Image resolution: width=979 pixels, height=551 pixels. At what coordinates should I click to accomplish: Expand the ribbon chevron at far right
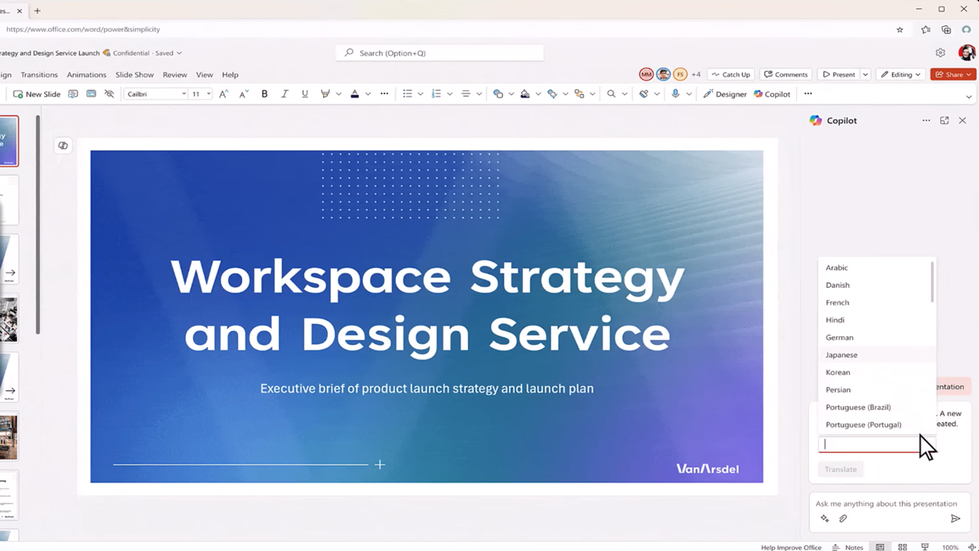click(x=968, y=97)
